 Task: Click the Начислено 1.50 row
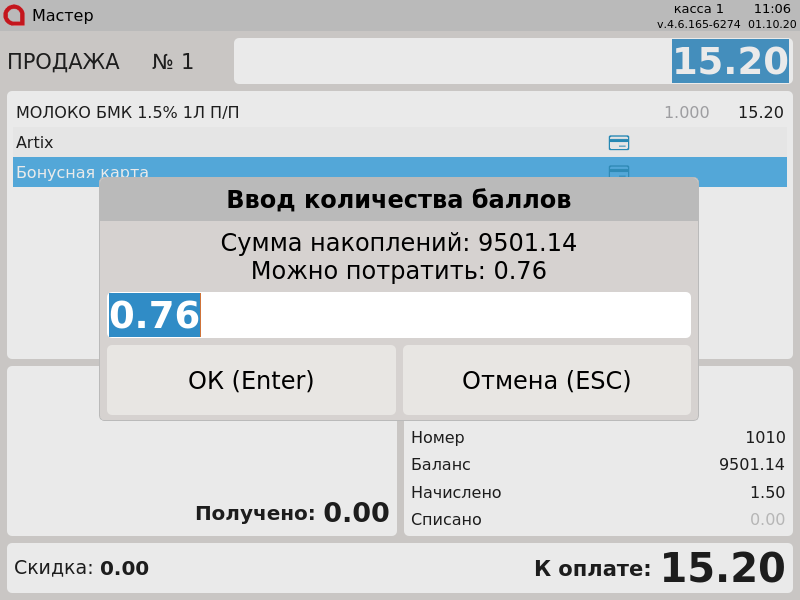click(598, 493)
